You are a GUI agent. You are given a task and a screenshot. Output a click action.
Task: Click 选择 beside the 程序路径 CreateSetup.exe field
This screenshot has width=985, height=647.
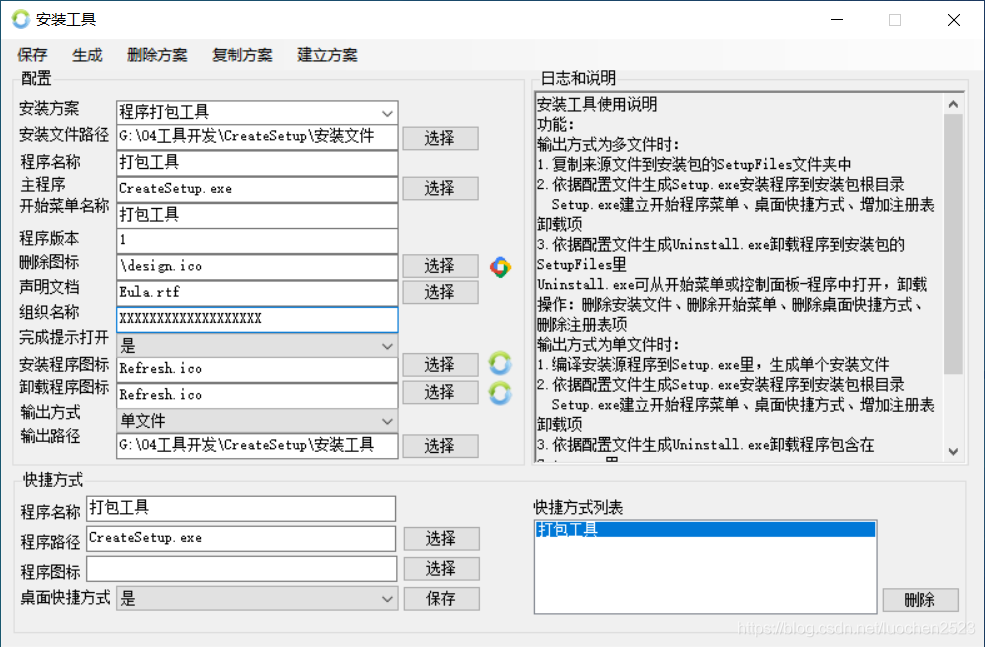pos(441,538)
